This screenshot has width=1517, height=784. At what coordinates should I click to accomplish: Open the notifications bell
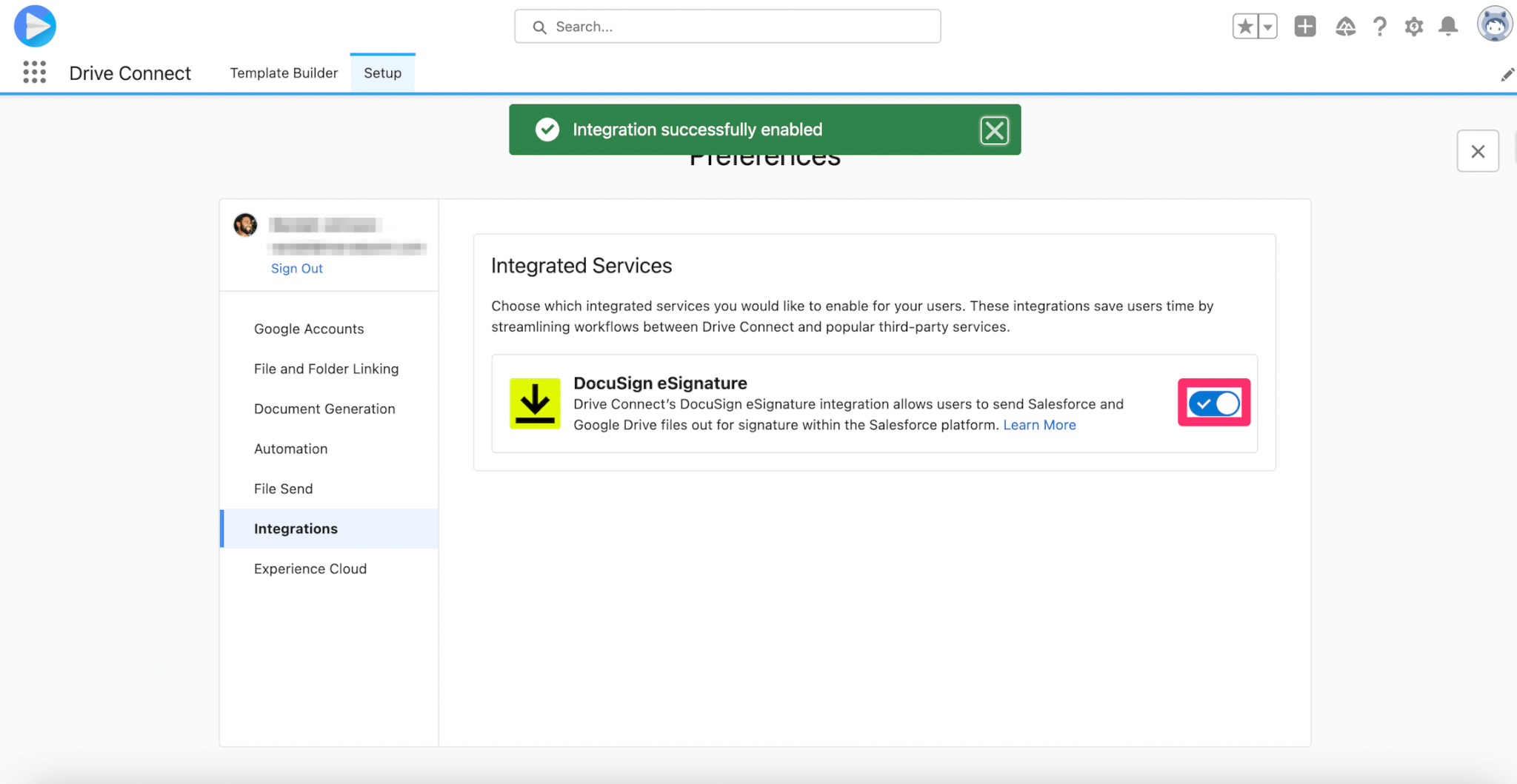click(x=1448, y=27)
